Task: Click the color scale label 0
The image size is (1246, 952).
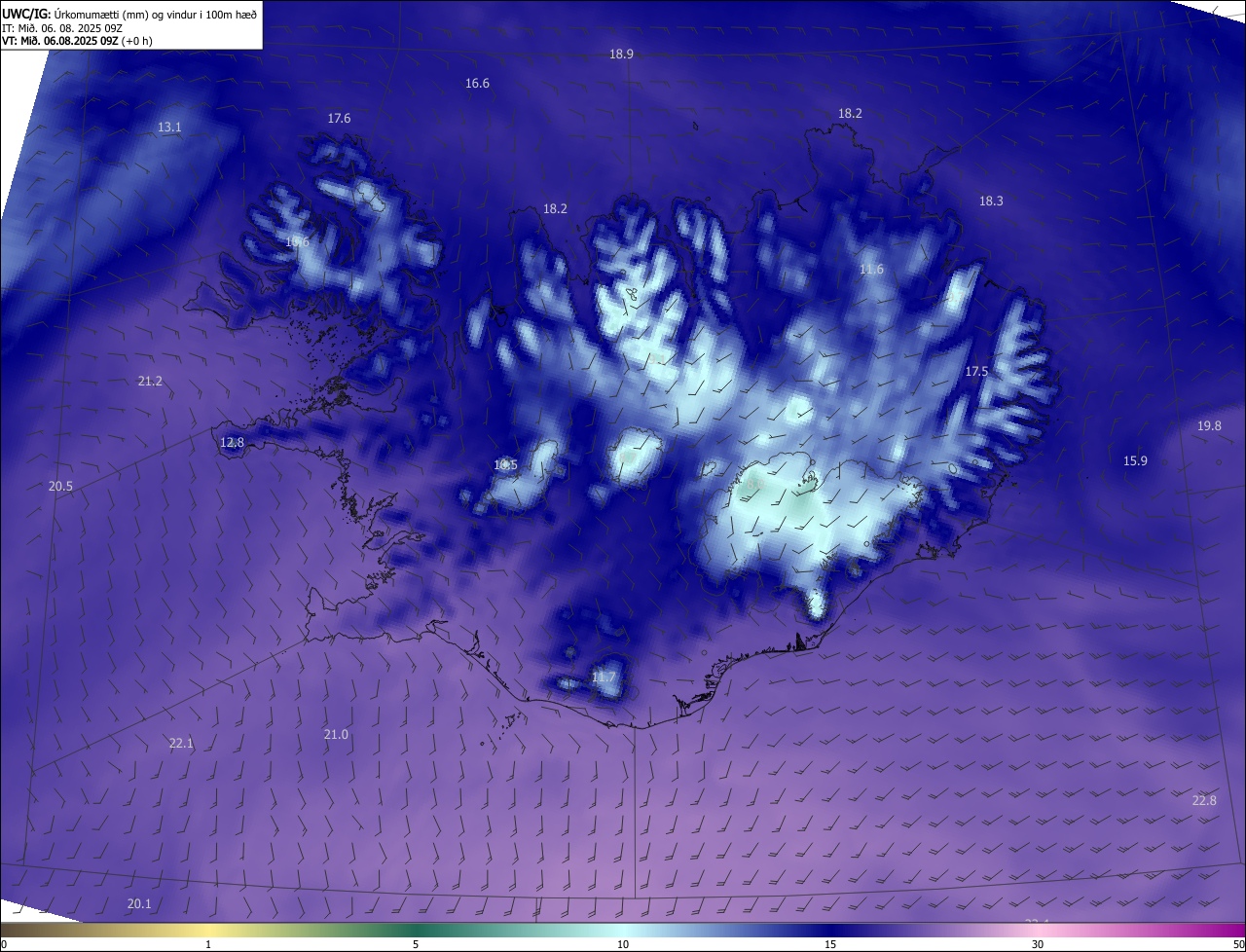Action: (4, 944)
